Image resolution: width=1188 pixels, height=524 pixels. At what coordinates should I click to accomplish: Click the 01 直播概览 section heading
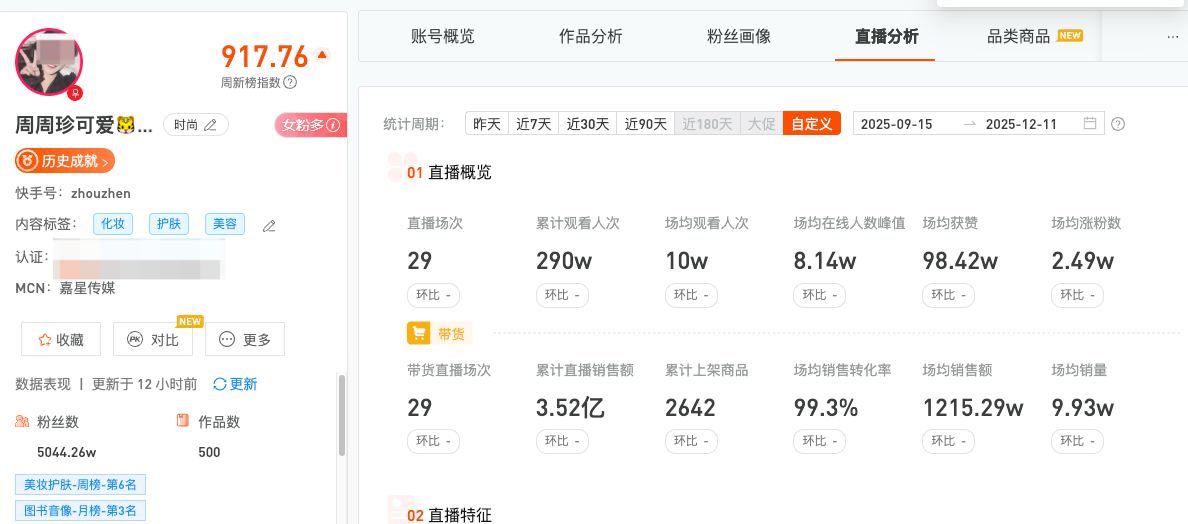449,173
